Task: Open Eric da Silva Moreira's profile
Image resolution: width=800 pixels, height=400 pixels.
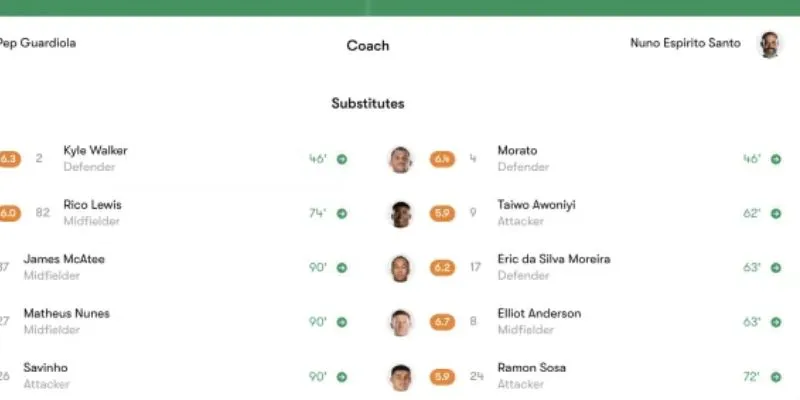Action: pos(553,259)
